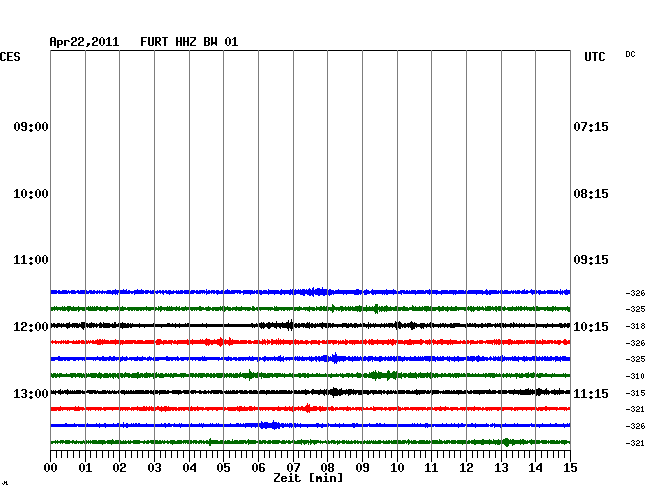Click minute tick label "06"
Screen dimensions: 650x494
(258, 468)
